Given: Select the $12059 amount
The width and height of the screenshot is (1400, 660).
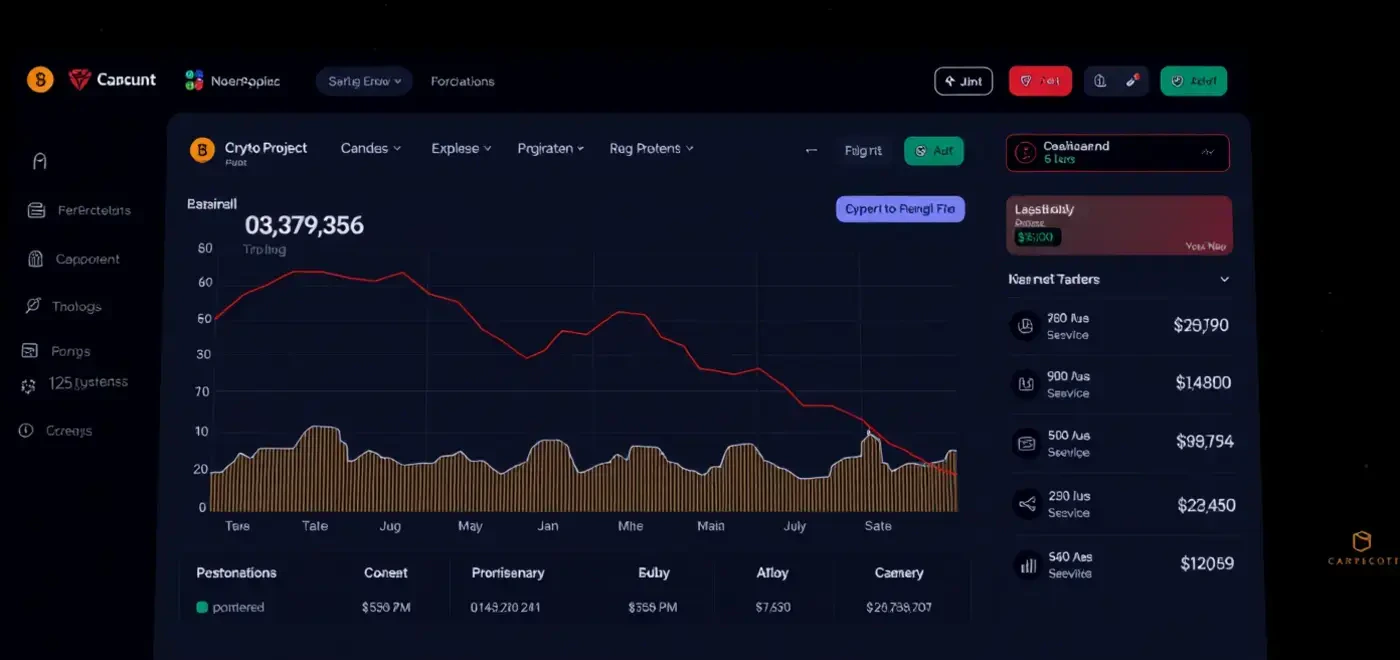Looking at the screenshot, I should click(x=1206, y=564).
